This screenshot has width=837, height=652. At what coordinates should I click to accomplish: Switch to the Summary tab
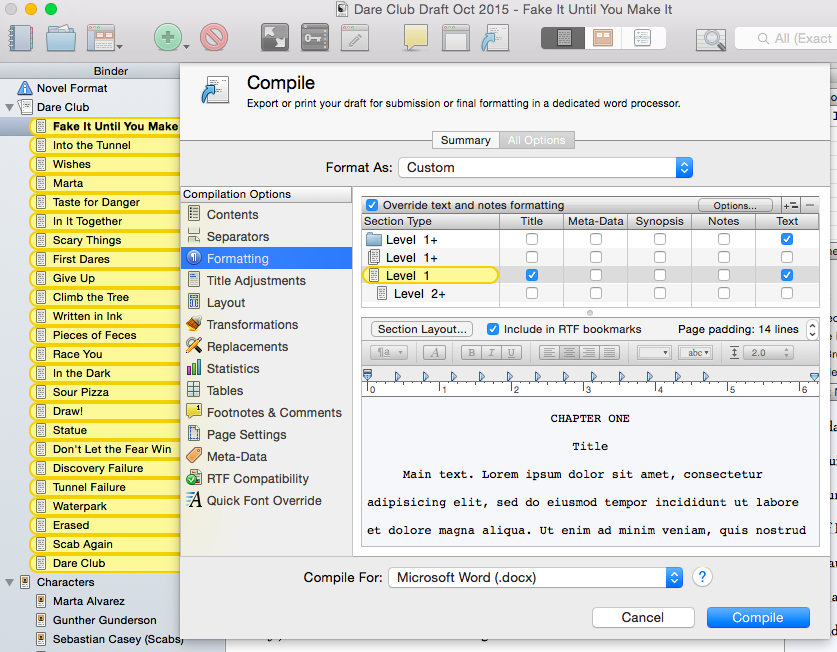tap(465, 140)
